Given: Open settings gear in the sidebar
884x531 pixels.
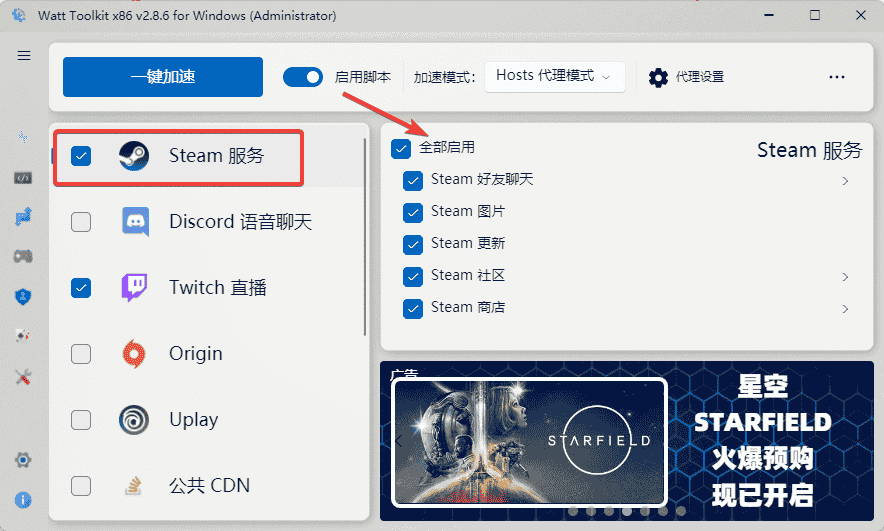Looking at the screenshot, I should pyautogui.click(x=23, y=460).
